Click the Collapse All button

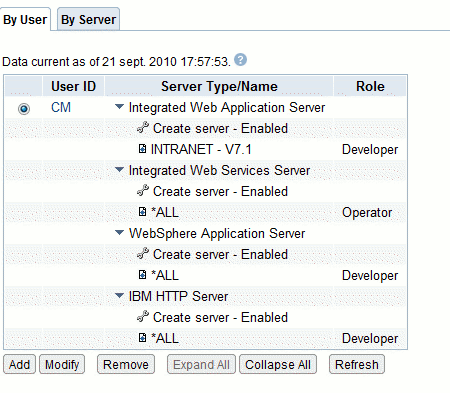coord(278,364)
